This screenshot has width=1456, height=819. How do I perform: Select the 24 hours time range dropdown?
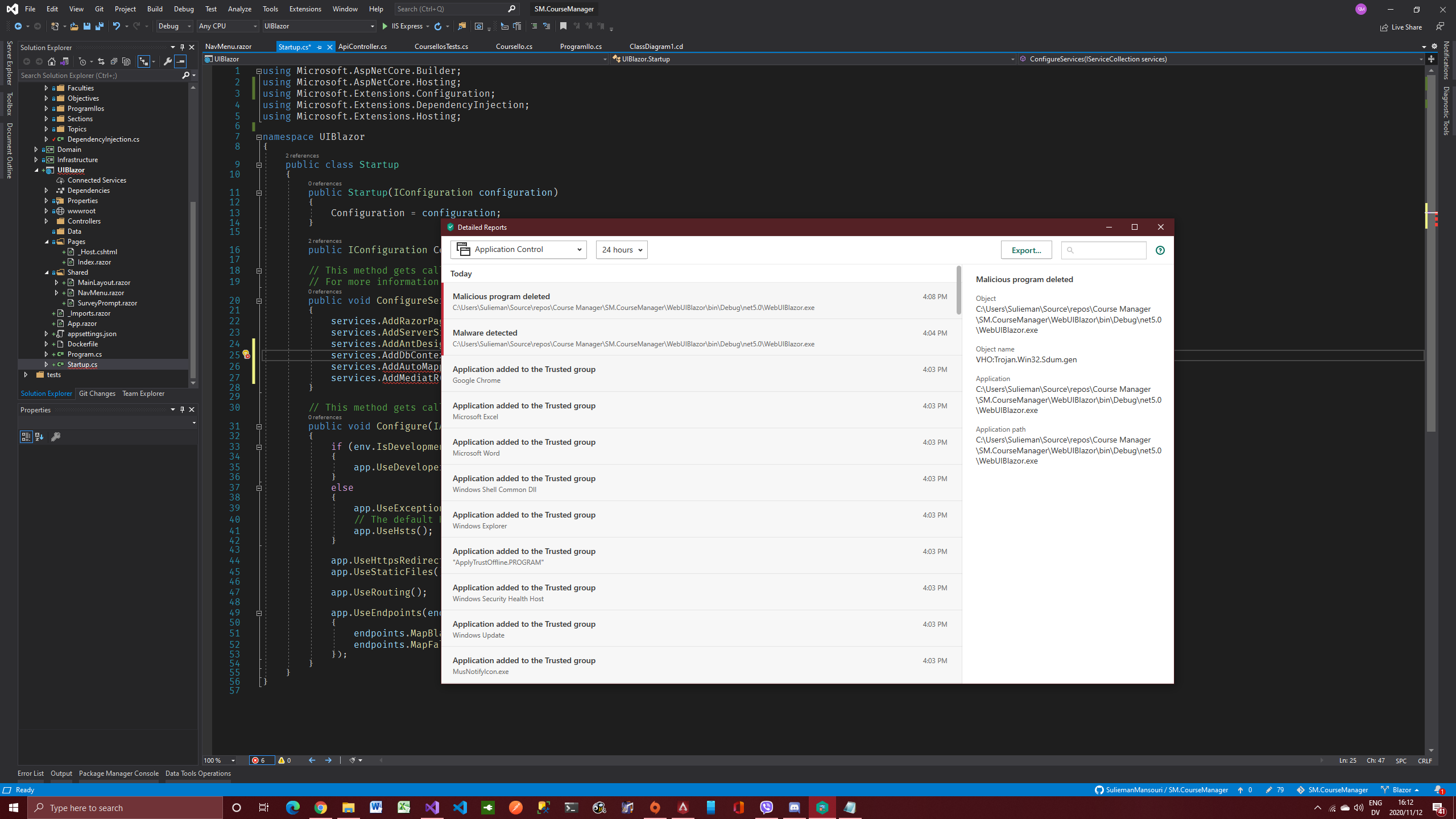pos(621,249)
